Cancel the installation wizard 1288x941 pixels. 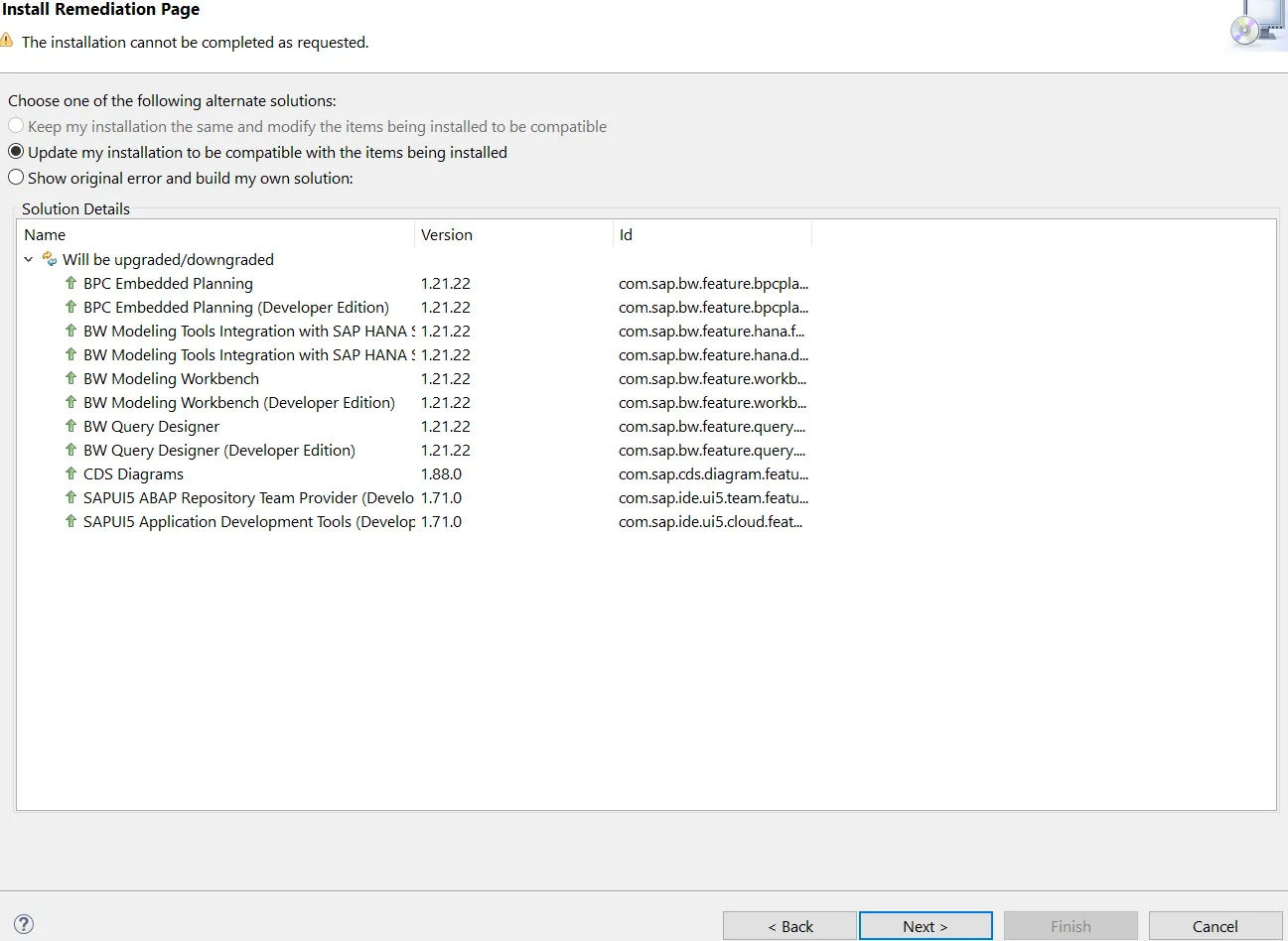[1214, 925]
